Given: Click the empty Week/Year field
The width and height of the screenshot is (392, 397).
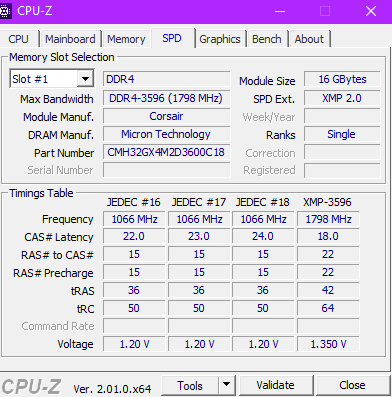Looking at the screenshot, I should pyautogui.click(x=342, y=117).
